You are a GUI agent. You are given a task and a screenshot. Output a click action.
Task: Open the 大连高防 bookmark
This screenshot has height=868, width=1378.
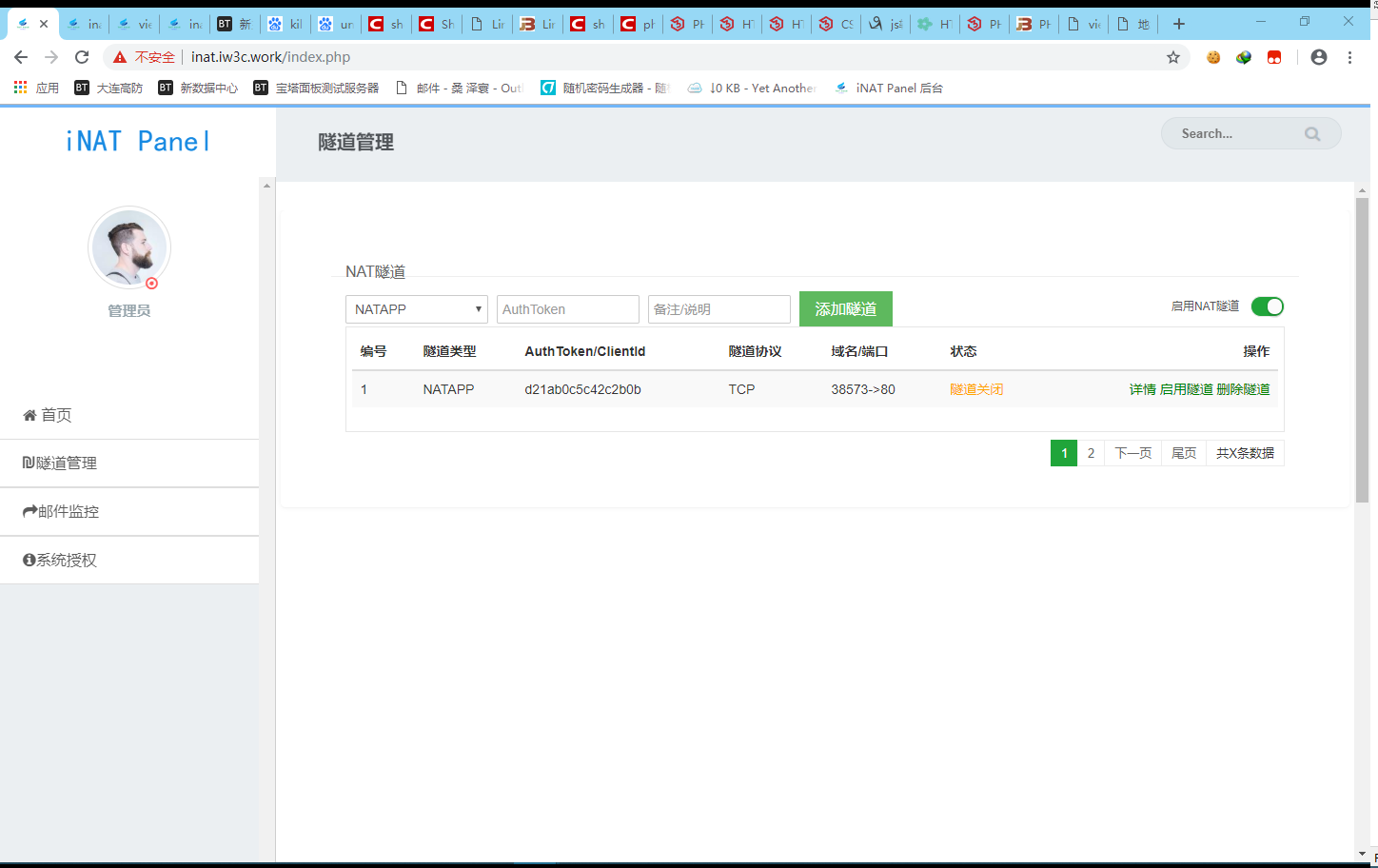pyautogui.click(x=108, y=88)
